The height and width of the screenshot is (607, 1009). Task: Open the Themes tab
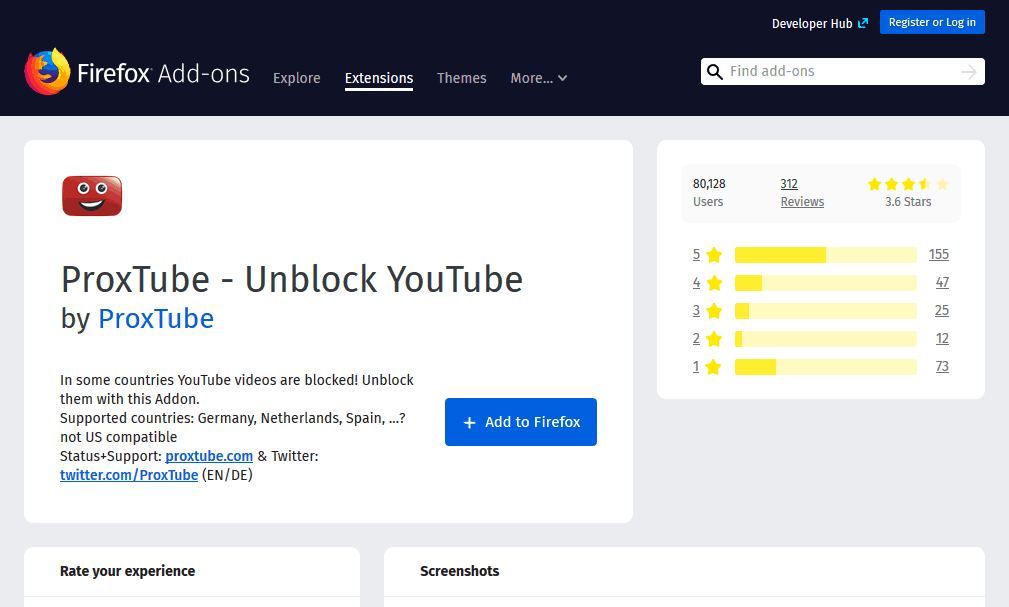[x=461, y=78]
